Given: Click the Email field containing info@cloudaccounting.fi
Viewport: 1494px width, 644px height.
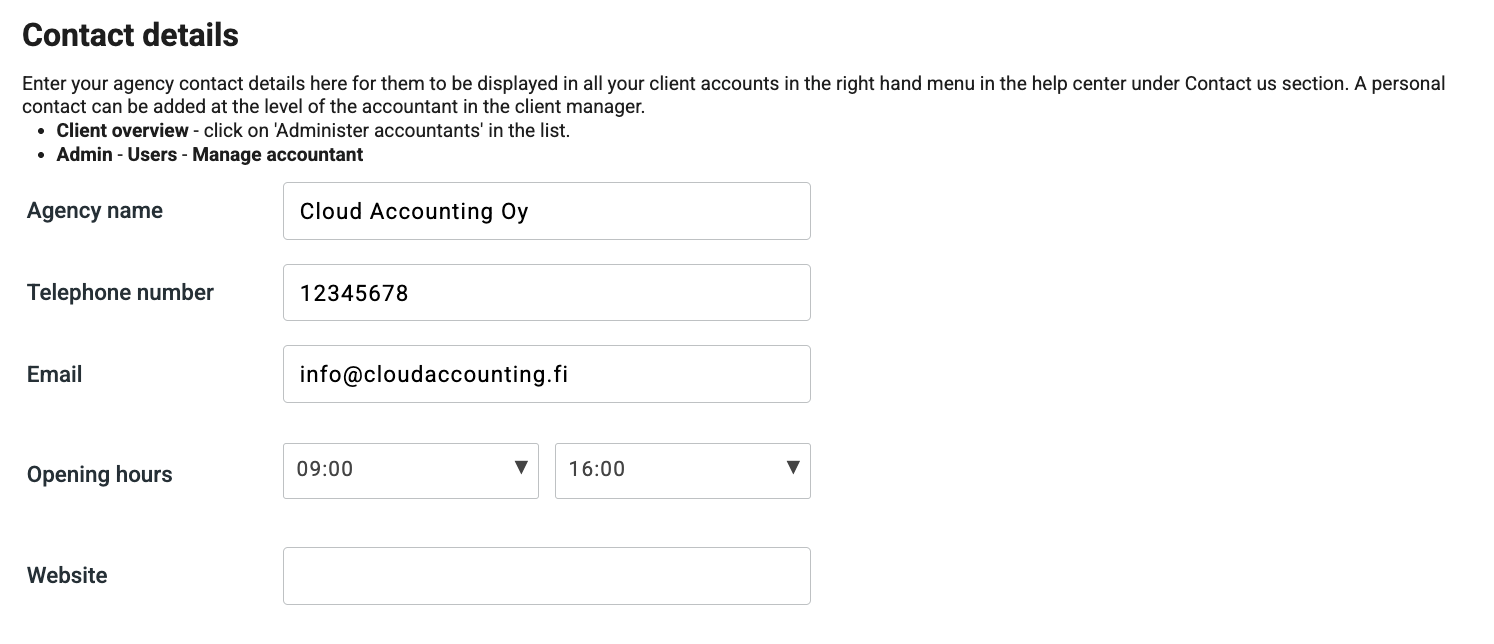Looking at the screenshot, I should (x=546, y=374).
